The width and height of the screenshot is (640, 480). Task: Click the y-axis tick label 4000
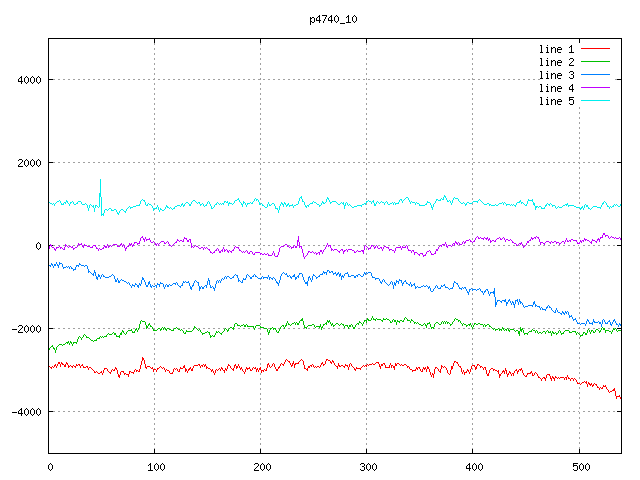click(28, 80)
